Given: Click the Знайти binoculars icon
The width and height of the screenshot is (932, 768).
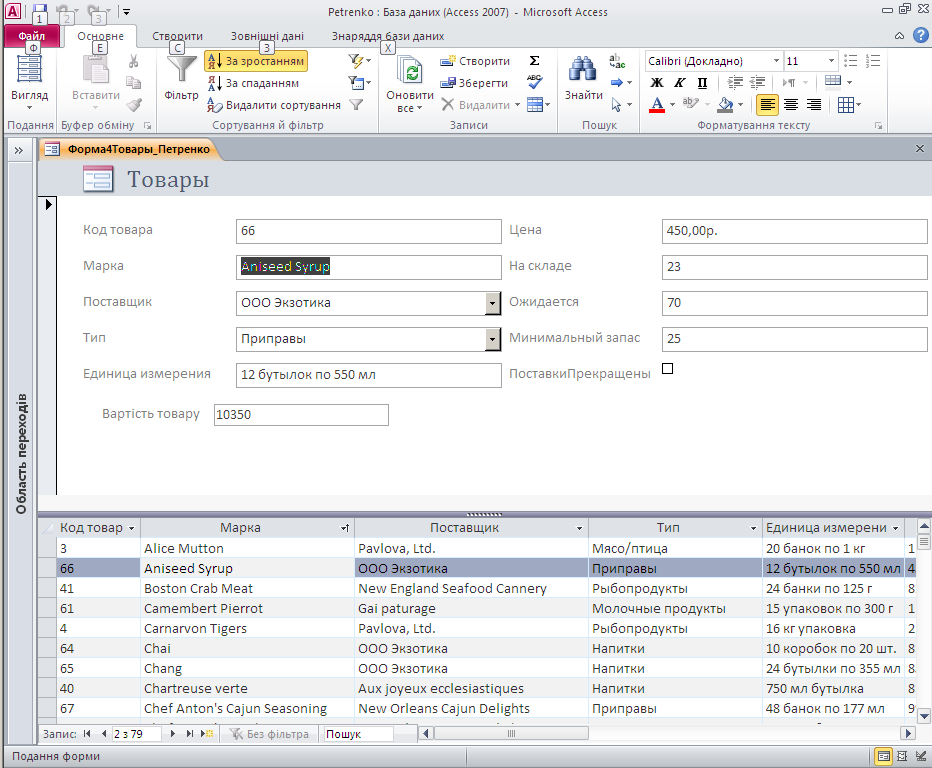Looking at the screenshot, I should point(583,70).
